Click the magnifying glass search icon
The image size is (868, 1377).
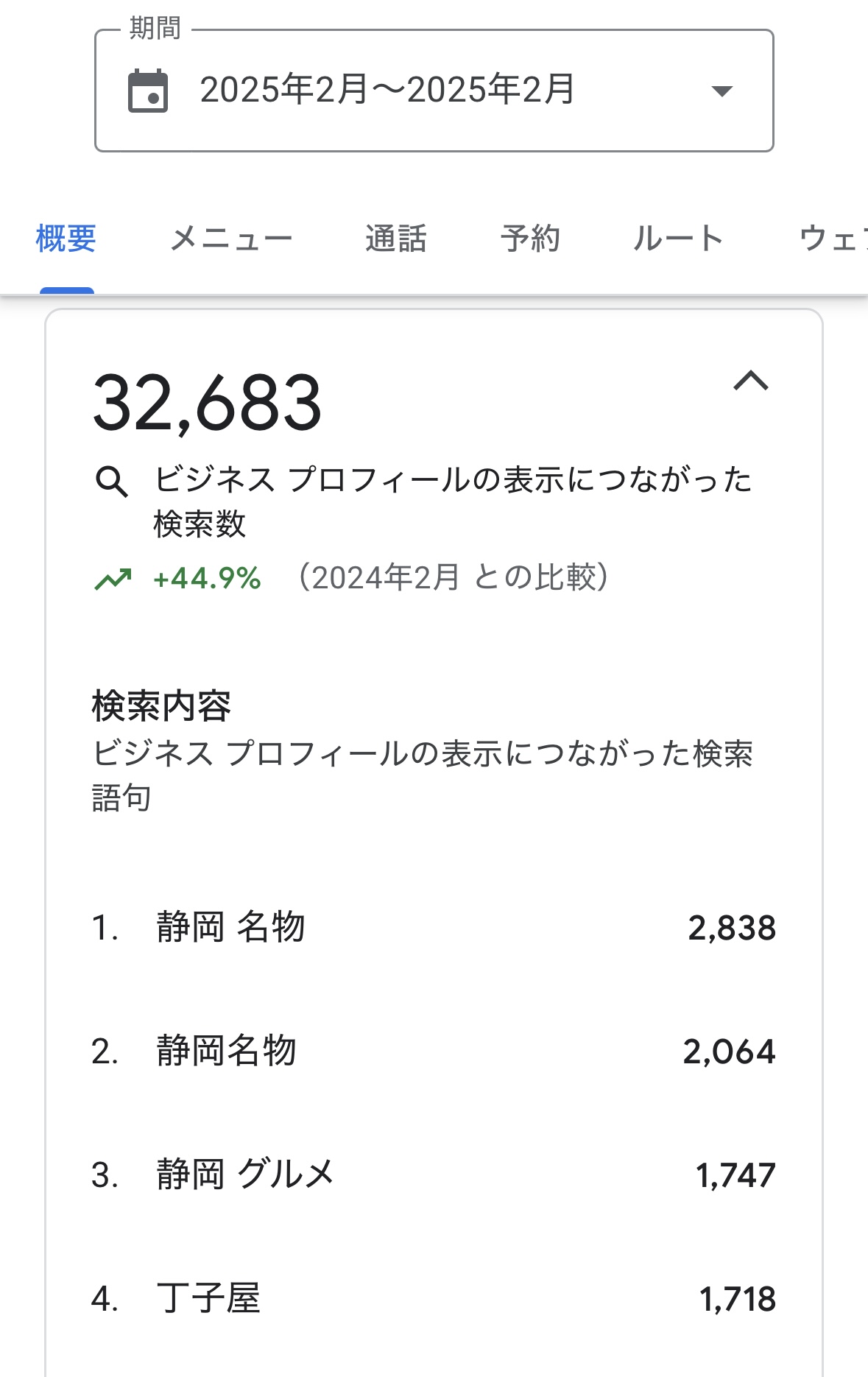coord(112,482)
